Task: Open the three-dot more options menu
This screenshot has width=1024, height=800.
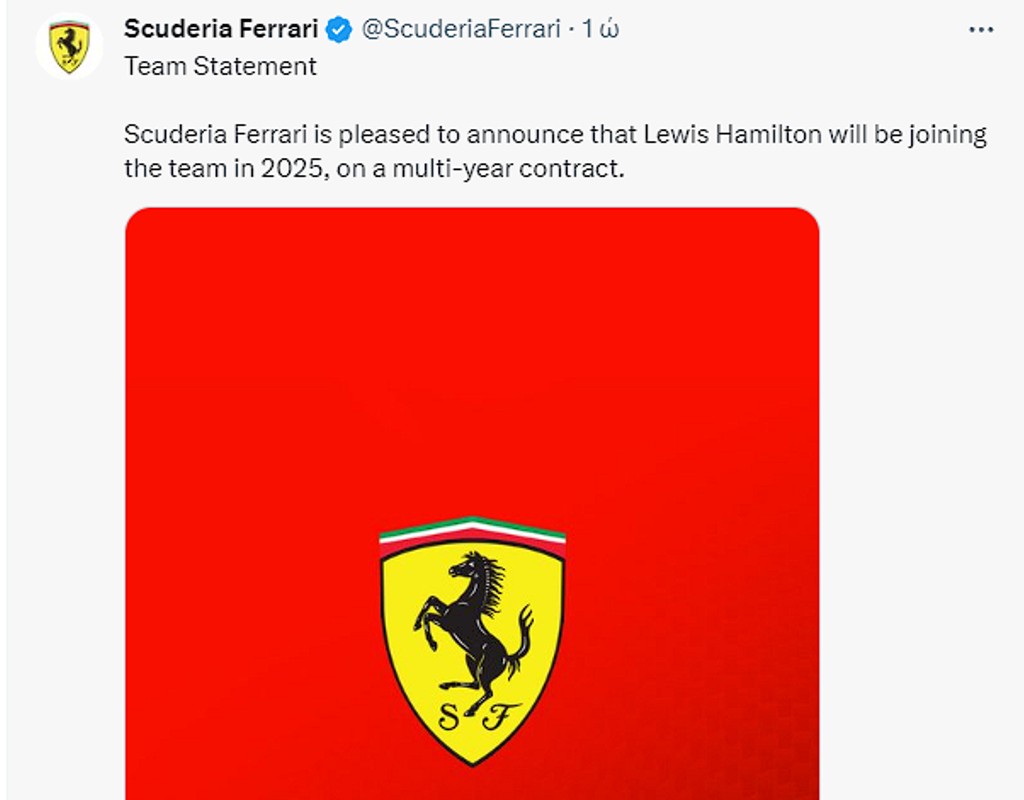Action: [981, 30]
